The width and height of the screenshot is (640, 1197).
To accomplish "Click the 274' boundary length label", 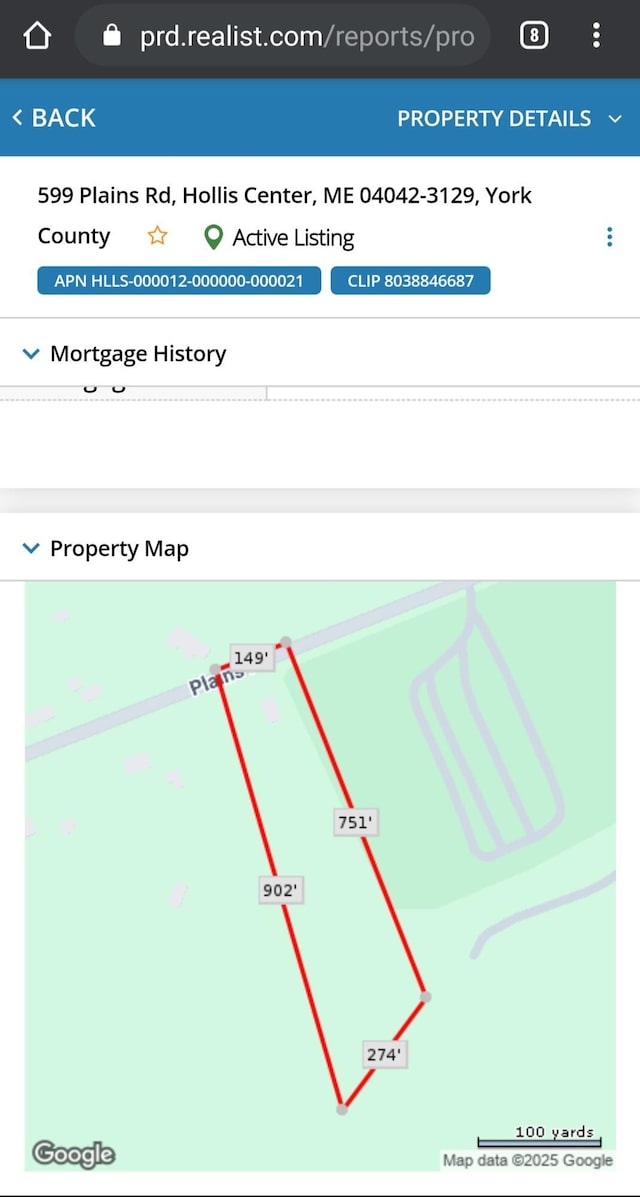I will [384, 1055].
